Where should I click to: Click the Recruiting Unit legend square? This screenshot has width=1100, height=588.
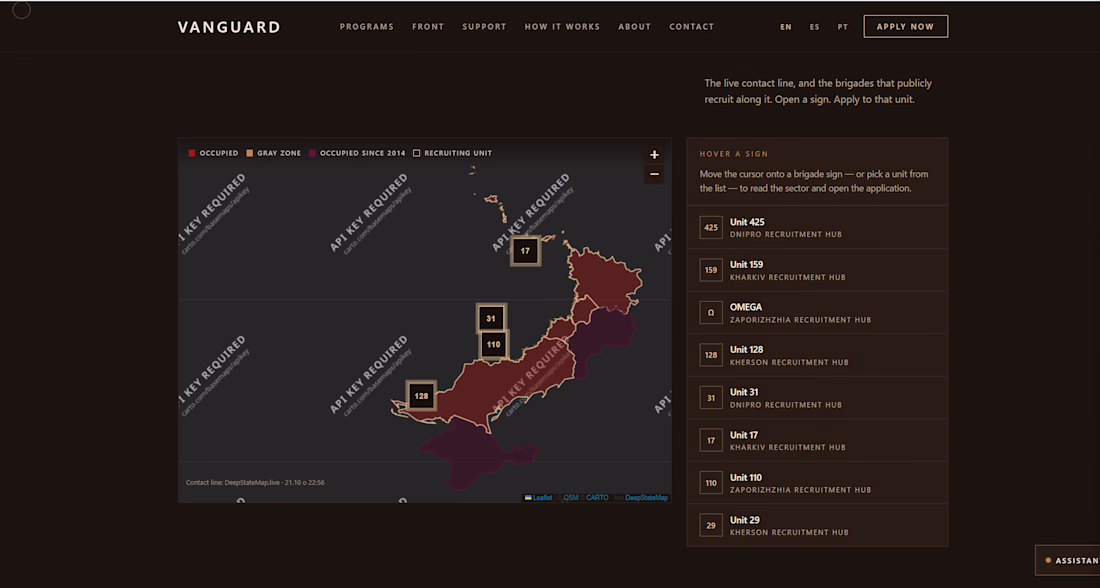pos(417,153)
